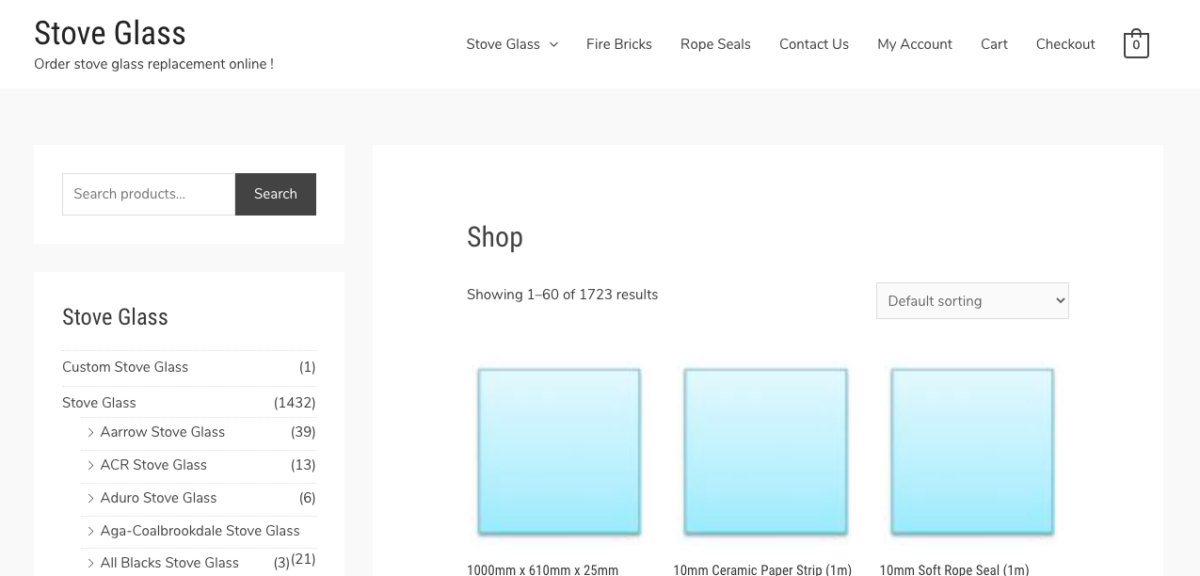Open the shopping cart bag icon
The image size is (1200, 576).
[1135, 44]
